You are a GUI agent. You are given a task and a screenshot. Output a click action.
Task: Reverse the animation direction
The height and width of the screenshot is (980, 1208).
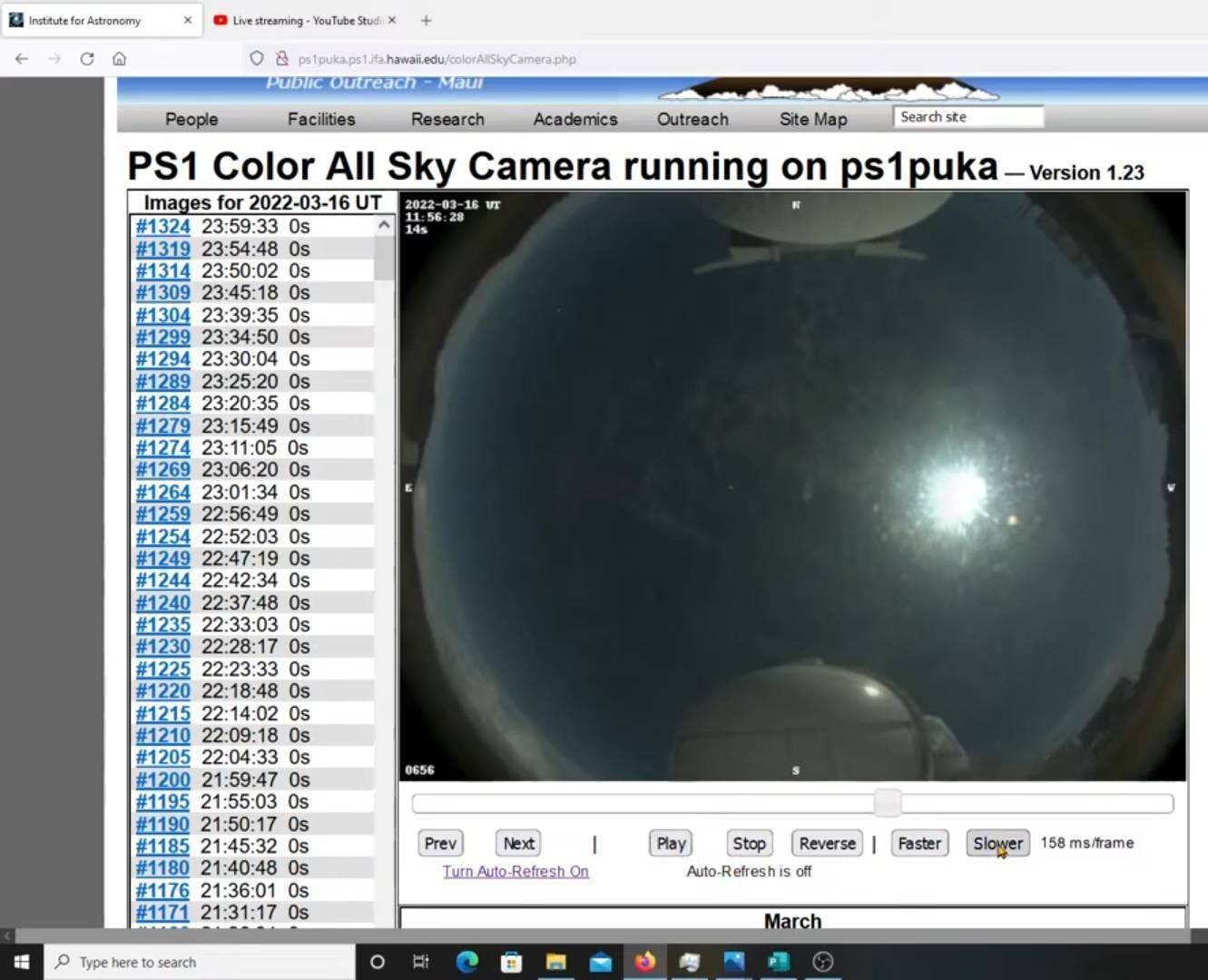point(827,844)
